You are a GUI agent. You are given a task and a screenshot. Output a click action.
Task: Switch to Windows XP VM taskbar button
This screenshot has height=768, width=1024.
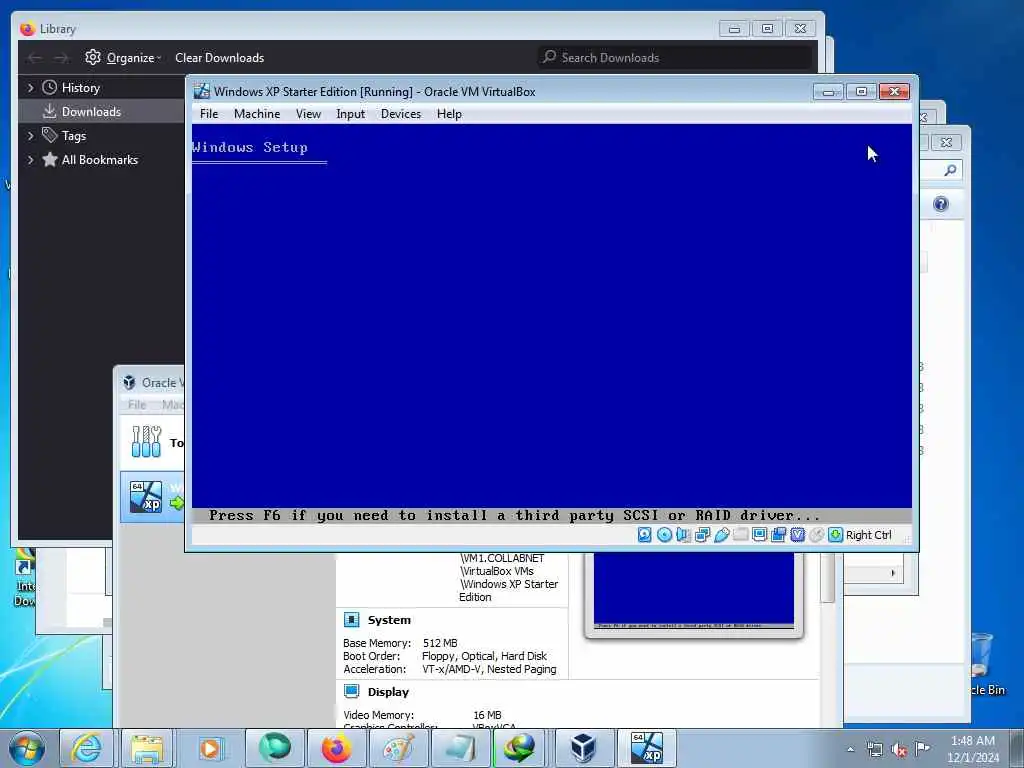647,748
